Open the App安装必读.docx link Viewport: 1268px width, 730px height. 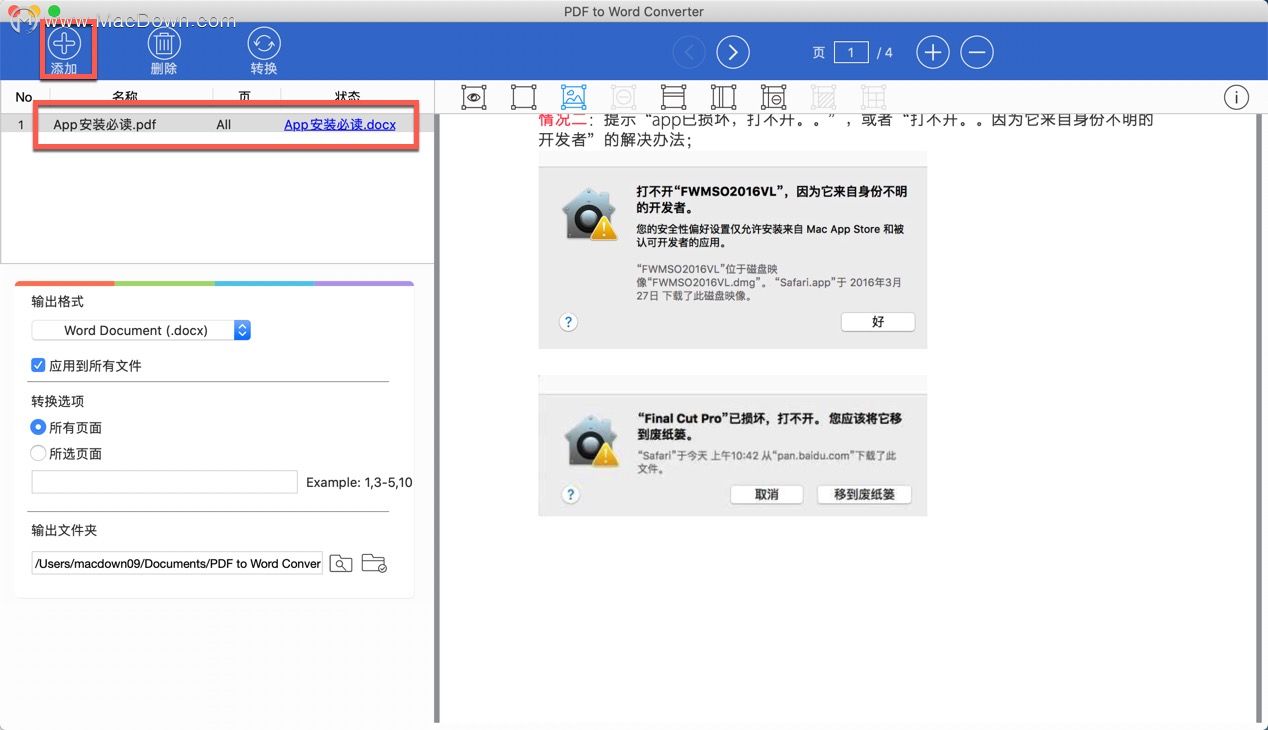340,125
